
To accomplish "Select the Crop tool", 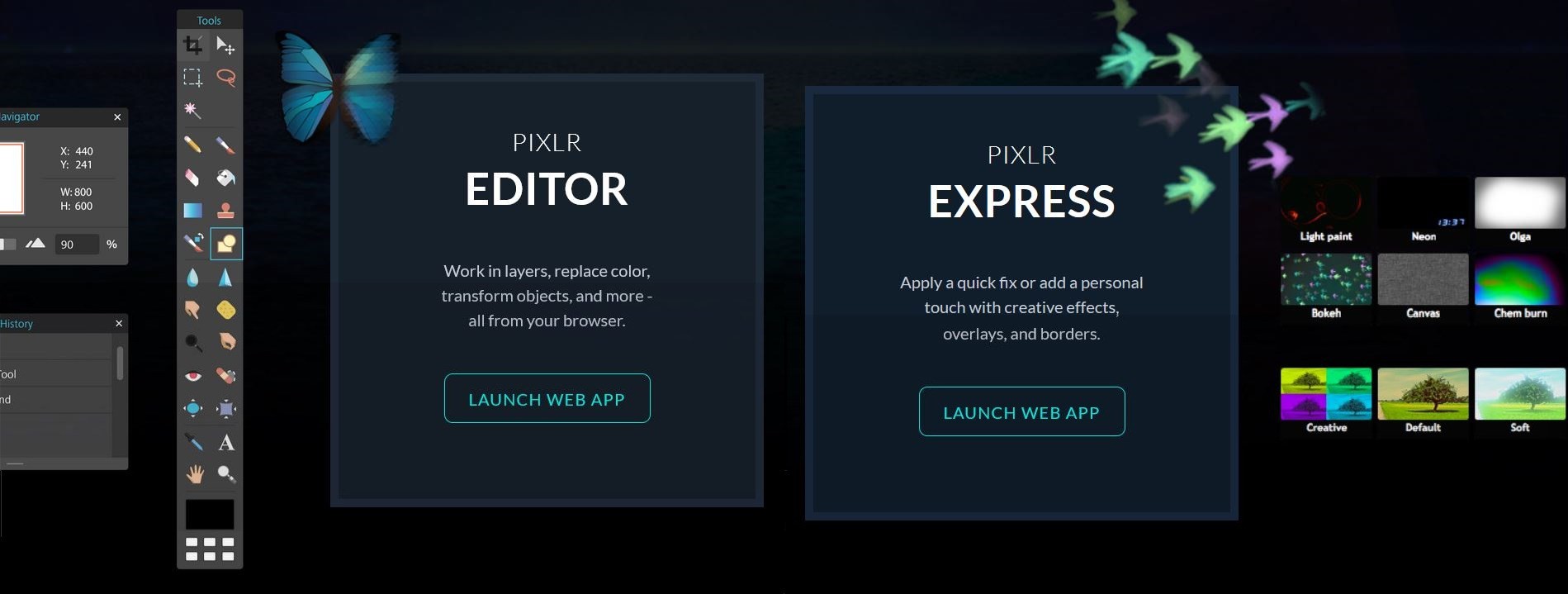I will point(192,45).
